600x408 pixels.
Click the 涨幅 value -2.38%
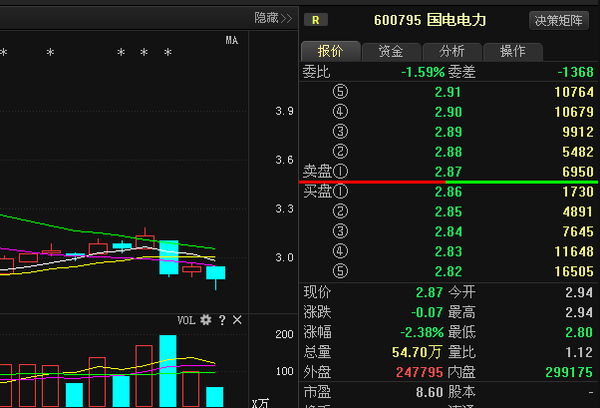422,332
